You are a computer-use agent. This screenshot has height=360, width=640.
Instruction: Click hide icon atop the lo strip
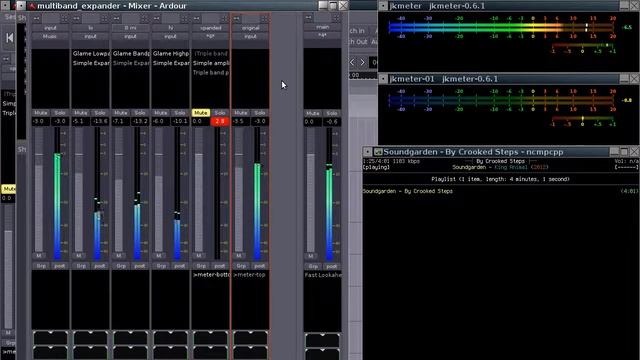(x=104, y=18)
